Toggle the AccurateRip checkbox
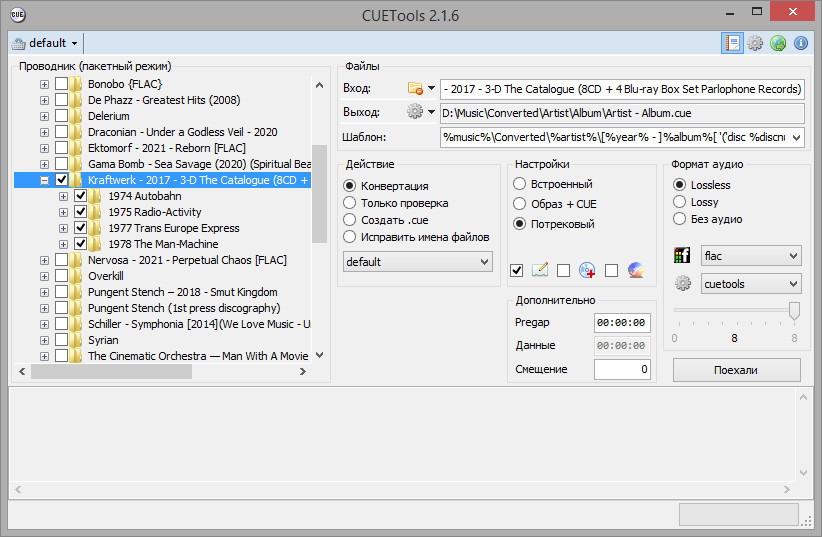The height and width of the screenshot is (537, 822). tap(611, 270)
